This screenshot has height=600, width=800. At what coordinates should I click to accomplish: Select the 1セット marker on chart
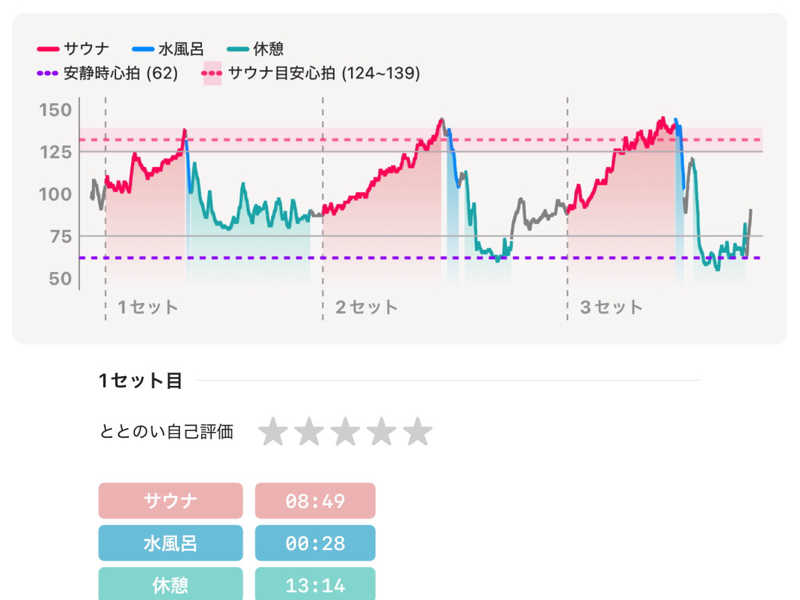click(147, 307)
